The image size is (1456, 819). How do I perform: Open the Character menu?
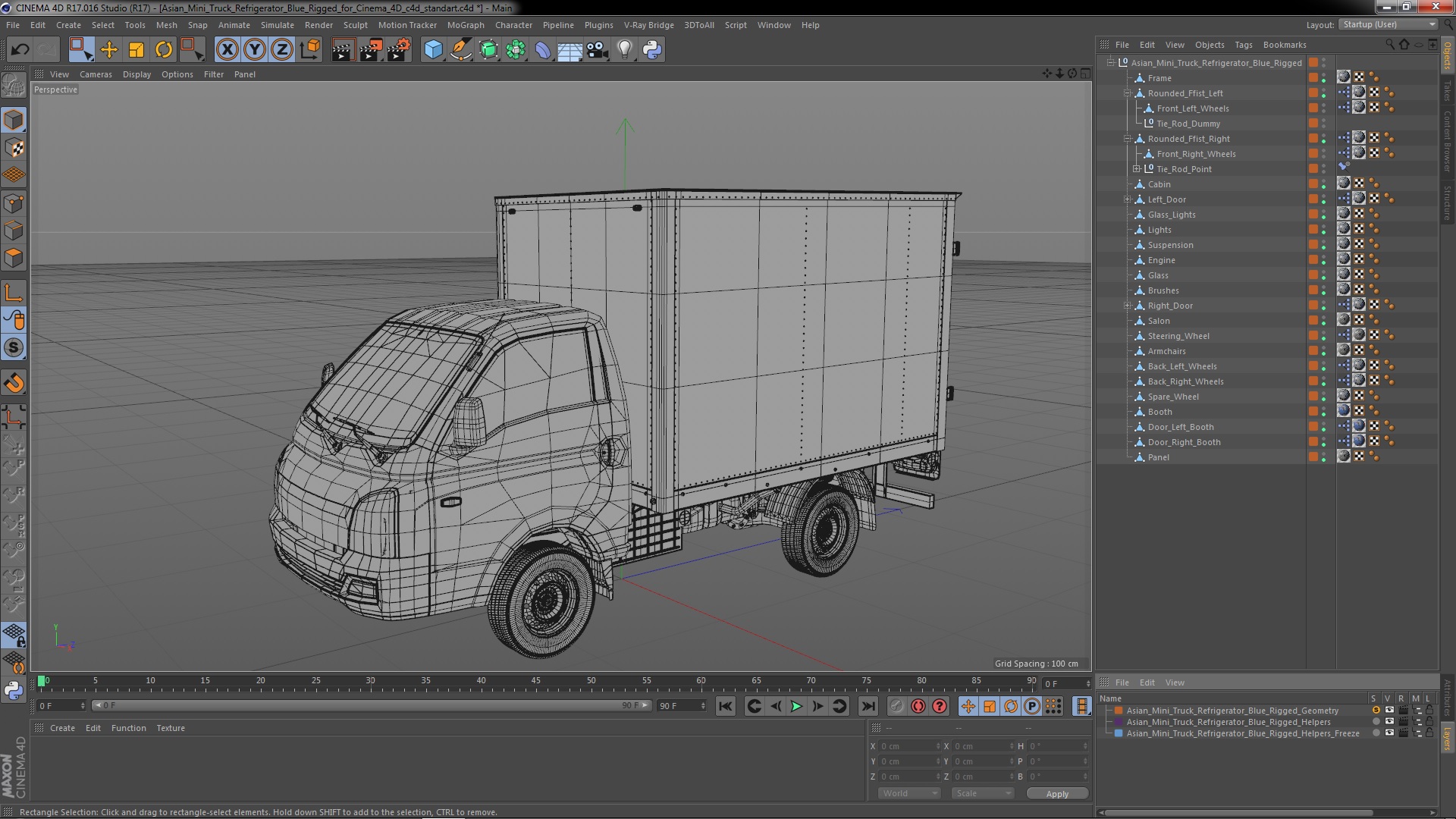click(x=513, y=25)
